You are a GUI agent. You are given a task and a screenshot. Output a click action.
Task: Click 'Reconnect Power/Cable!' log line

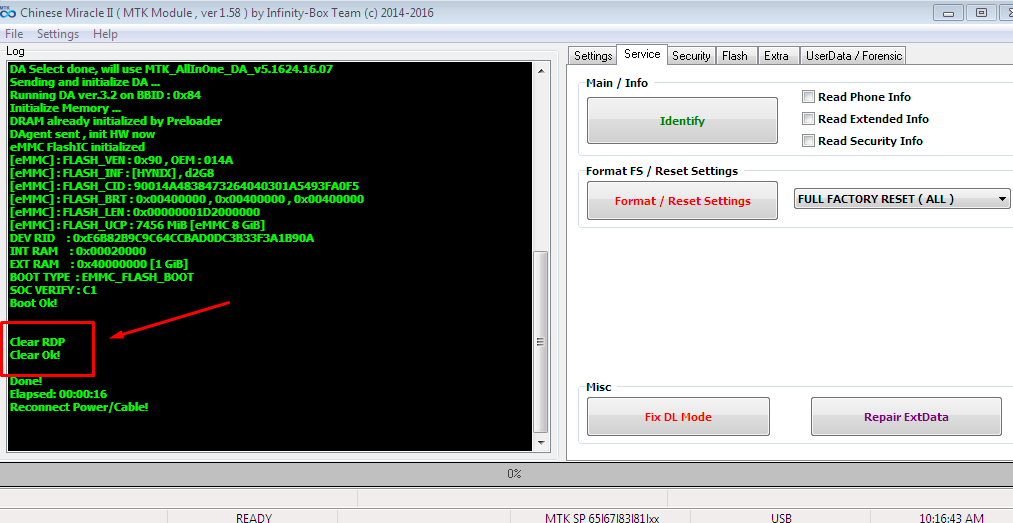pos(79,407)
